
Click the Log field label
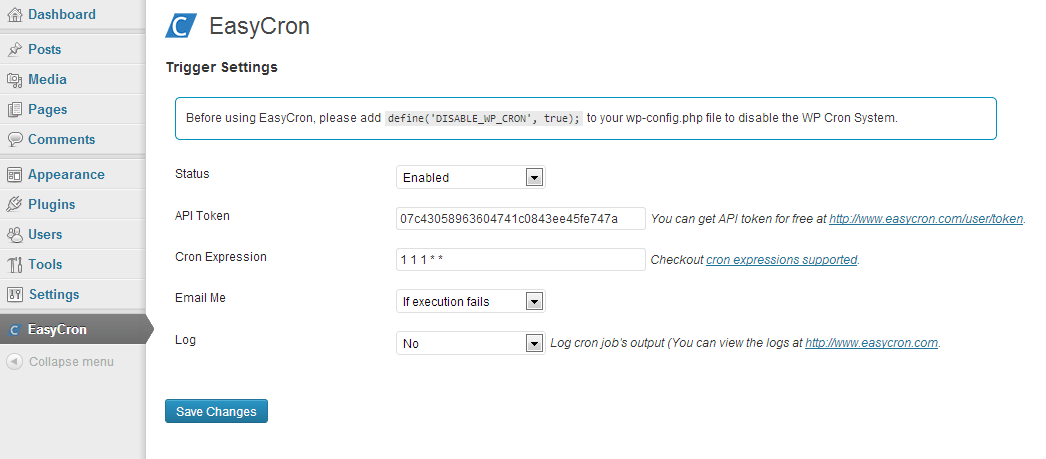[185, 340]
